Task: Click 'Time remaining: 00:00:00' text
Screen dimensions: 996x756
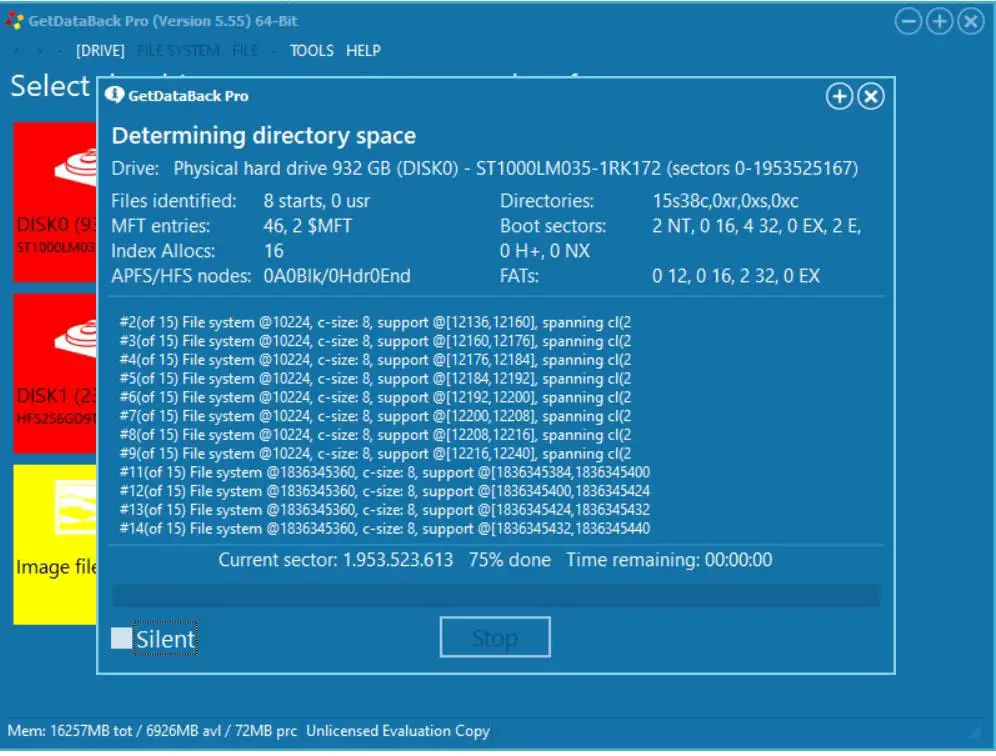Action: (x=669, y=560)
